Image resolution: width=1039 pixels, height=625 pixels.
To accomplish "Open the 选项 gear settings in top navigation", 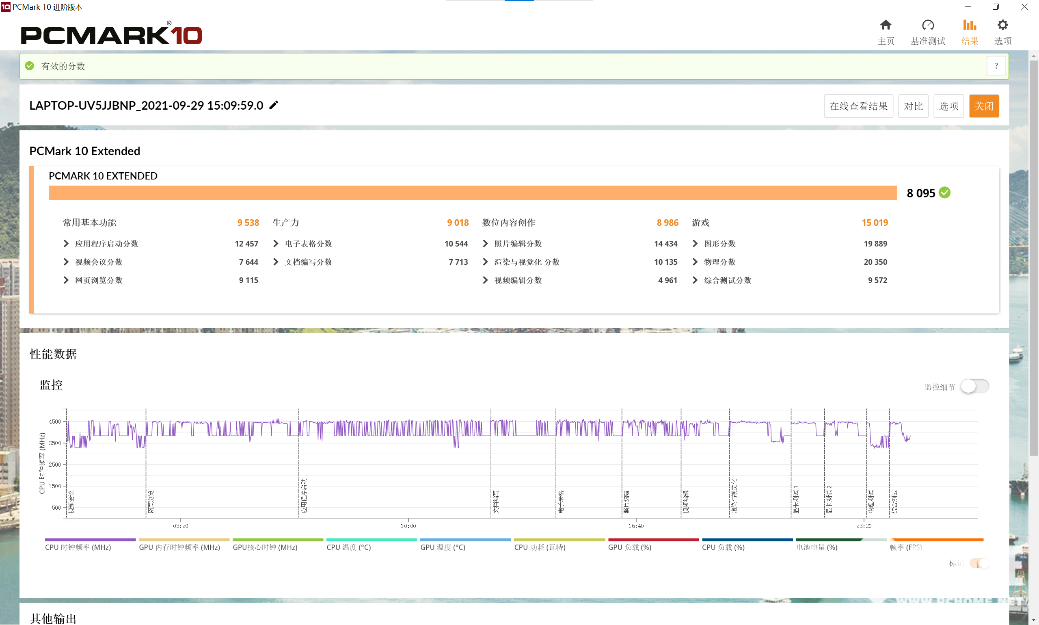I will tap(1003, 32).
